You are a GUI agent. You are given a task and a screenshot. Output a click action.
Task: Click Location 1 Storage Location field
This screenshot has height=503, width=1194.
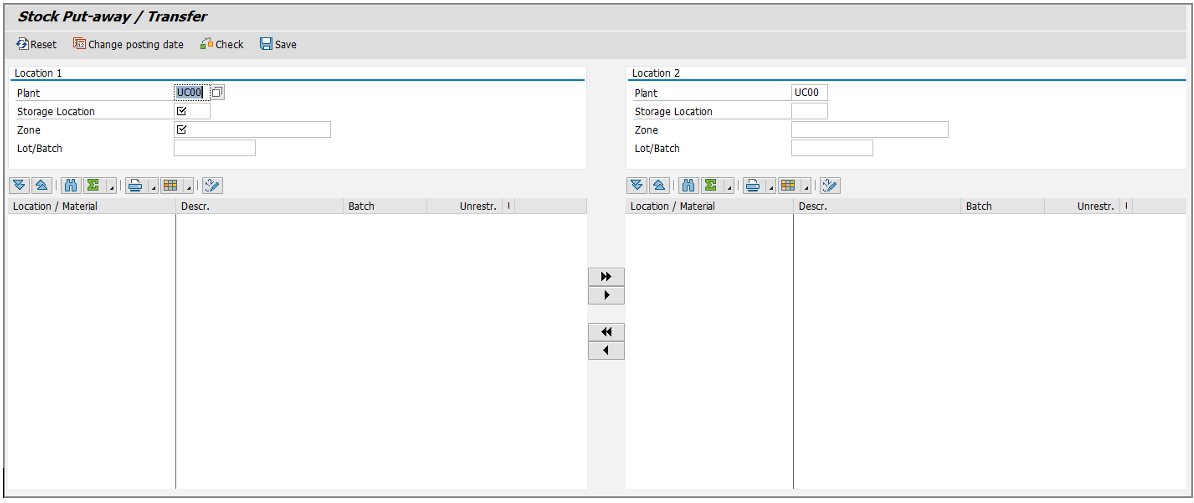point(192,111)
